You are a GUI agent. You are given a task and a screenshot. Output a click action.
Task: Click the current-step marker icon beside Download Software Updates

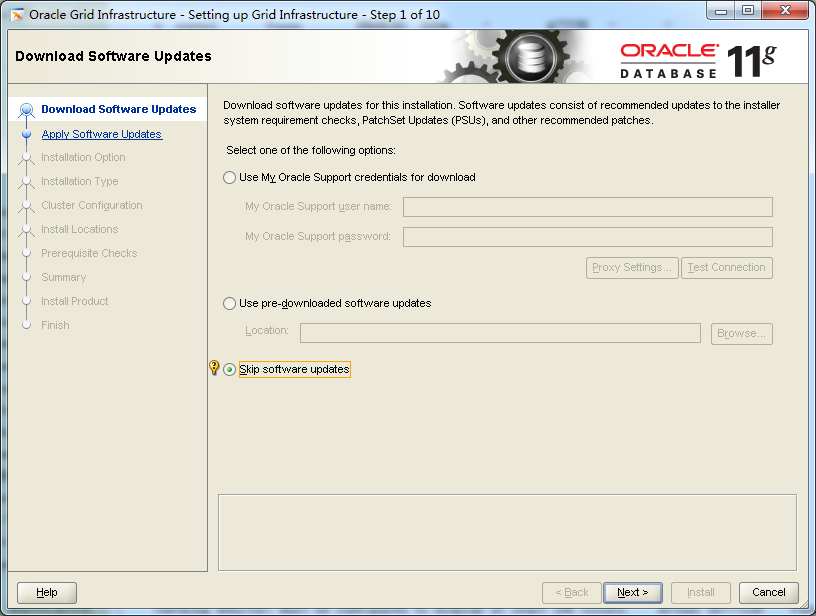pyautogui.click(x=27, y=110)
